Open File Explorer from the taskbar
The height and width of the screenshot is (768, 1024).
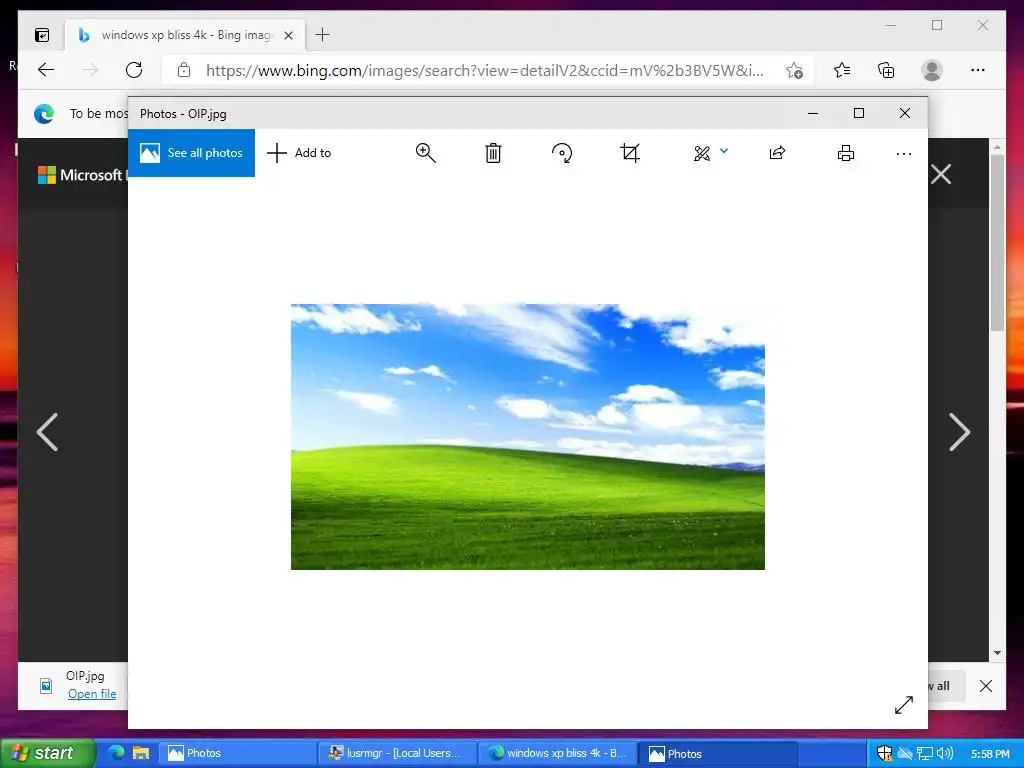coord(140,753)
